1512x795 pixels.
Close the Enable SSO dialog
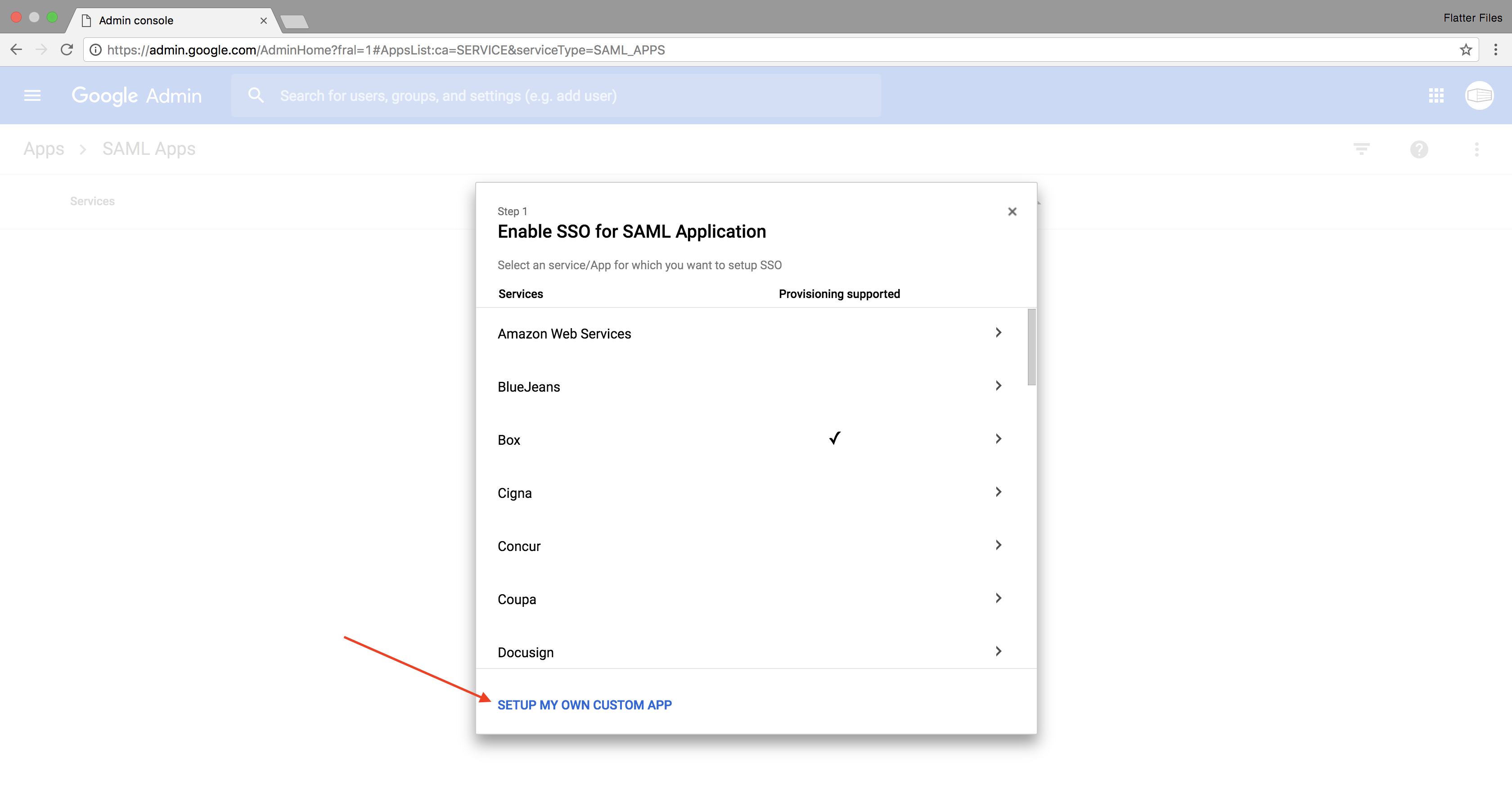(1012, 212)
